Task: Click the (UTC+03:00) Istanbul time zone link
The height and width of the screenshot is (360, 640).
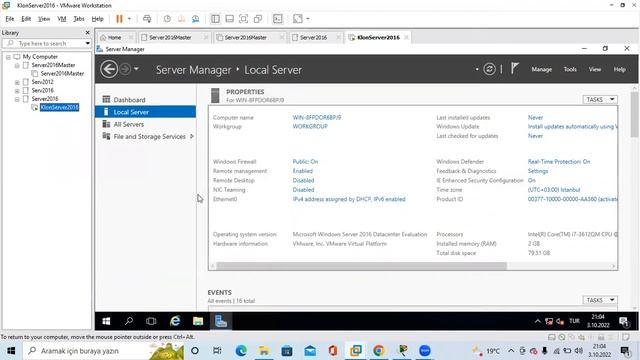Action: pyautogui.click(x=554, y=190)
